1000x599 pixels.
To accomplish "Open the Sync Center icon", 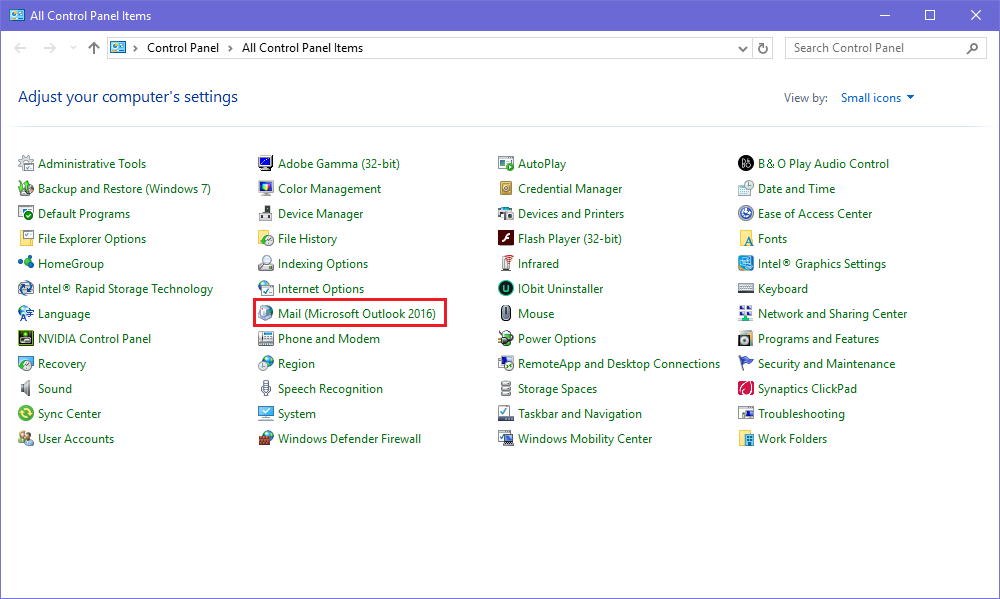I will click(26, 413).
